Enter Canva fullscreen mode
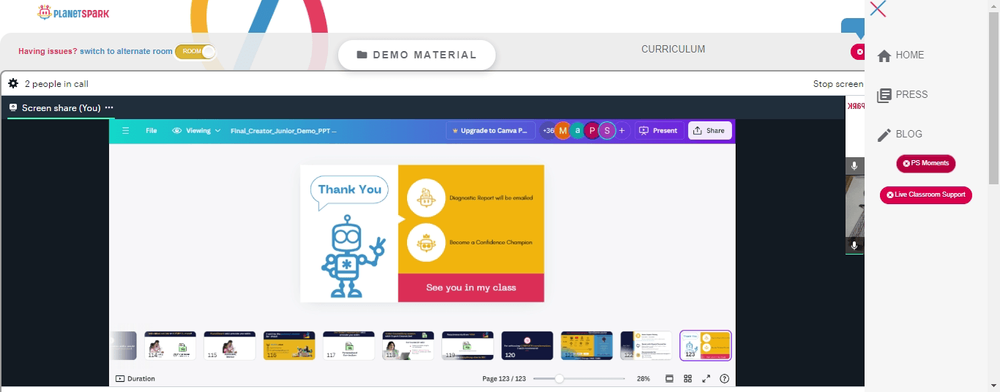 (706, 379)
